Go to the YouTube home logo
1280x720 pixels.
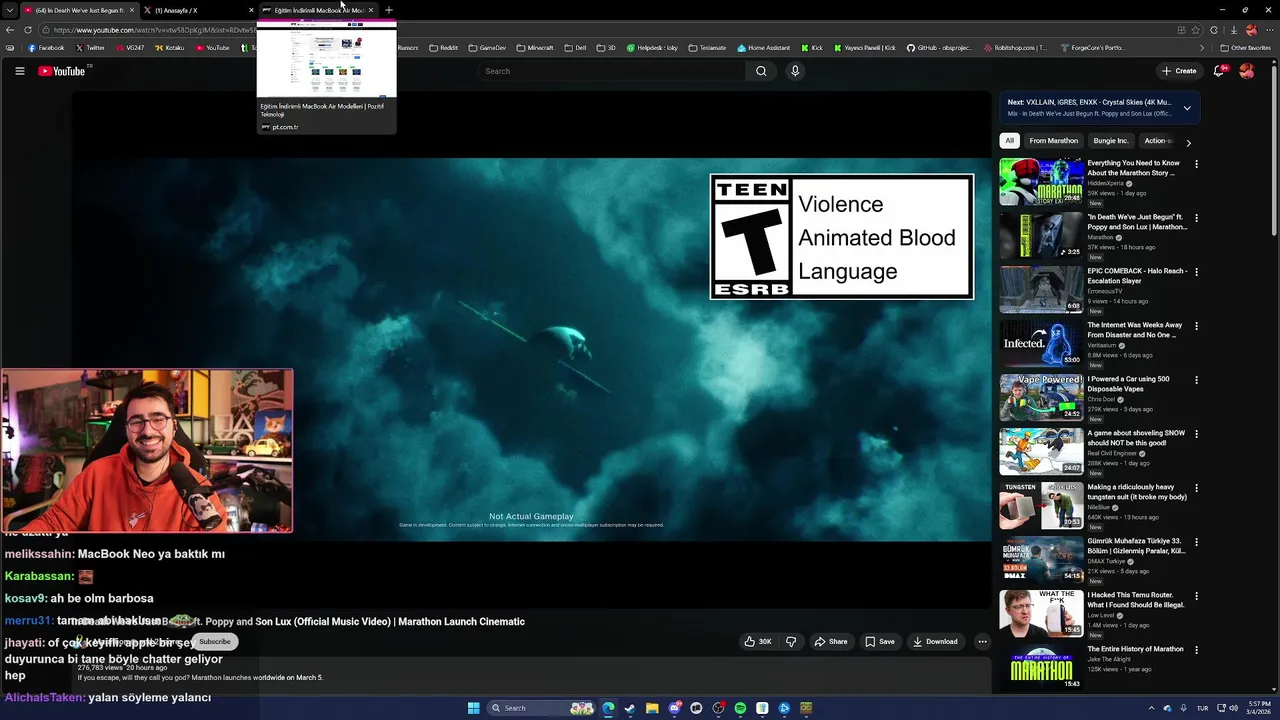tap(62, 71)
